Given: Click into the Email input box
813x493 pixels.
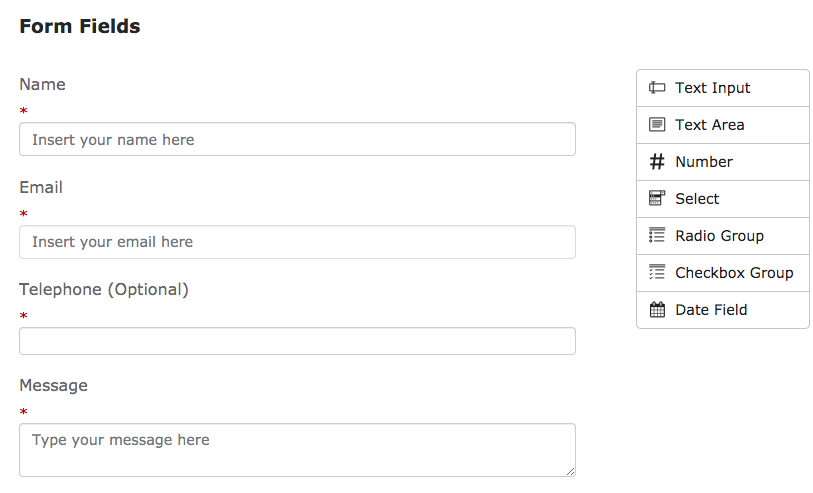Looking at the screenshot, I should click(x=297, y=242).
